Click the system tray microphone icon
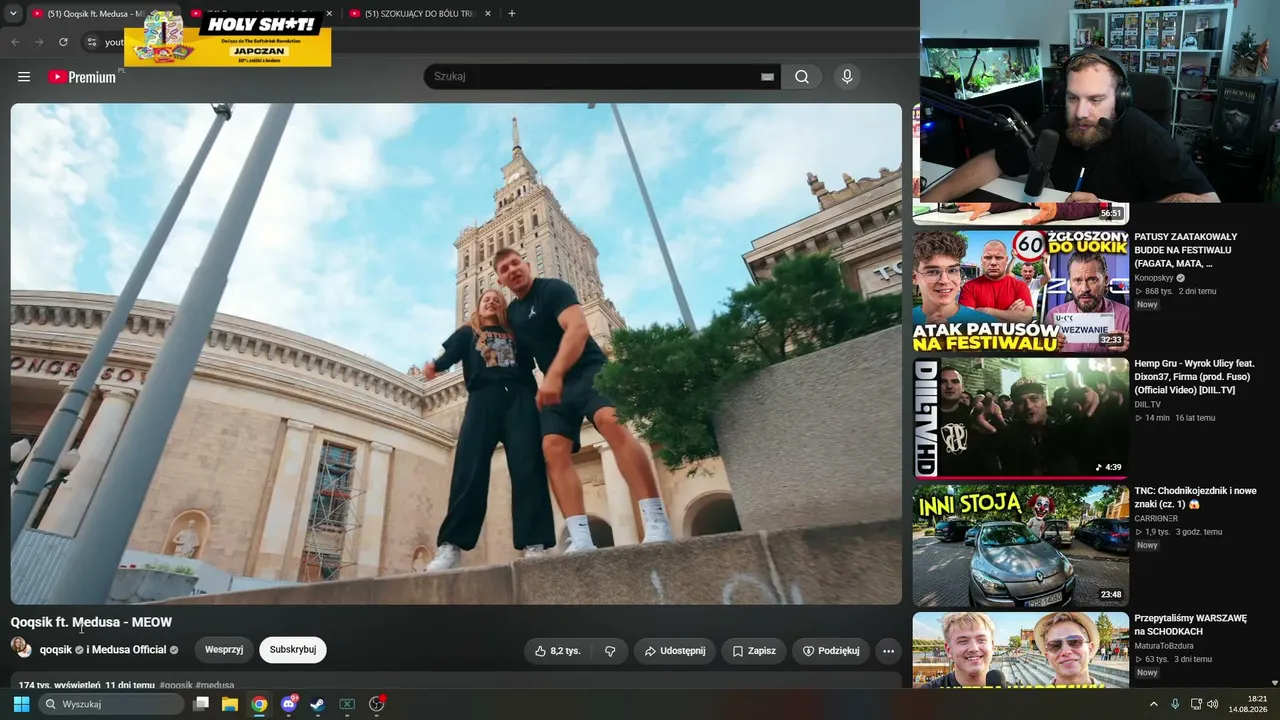Viewport: 1280px width, 720px height. [1175, 704]
